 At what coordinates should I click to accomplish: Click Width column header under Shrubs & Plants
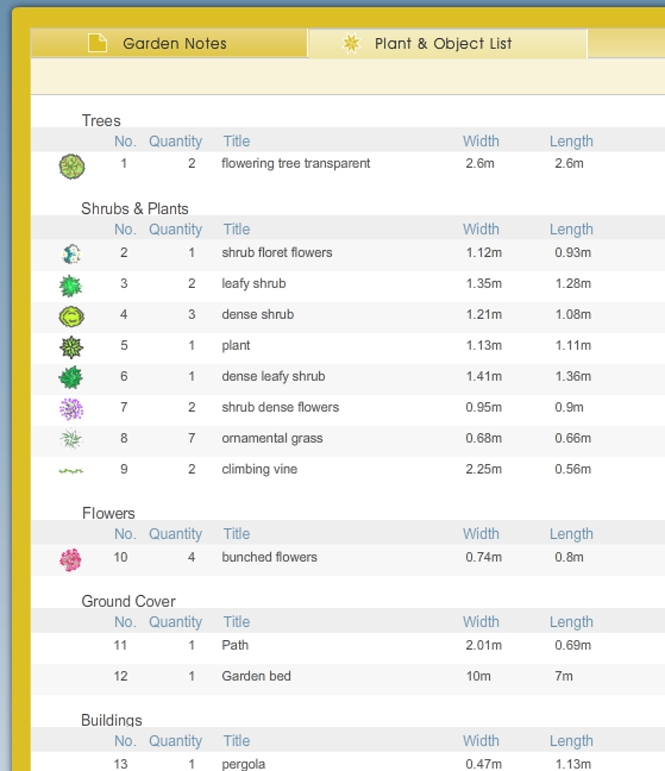pos(480,229)
